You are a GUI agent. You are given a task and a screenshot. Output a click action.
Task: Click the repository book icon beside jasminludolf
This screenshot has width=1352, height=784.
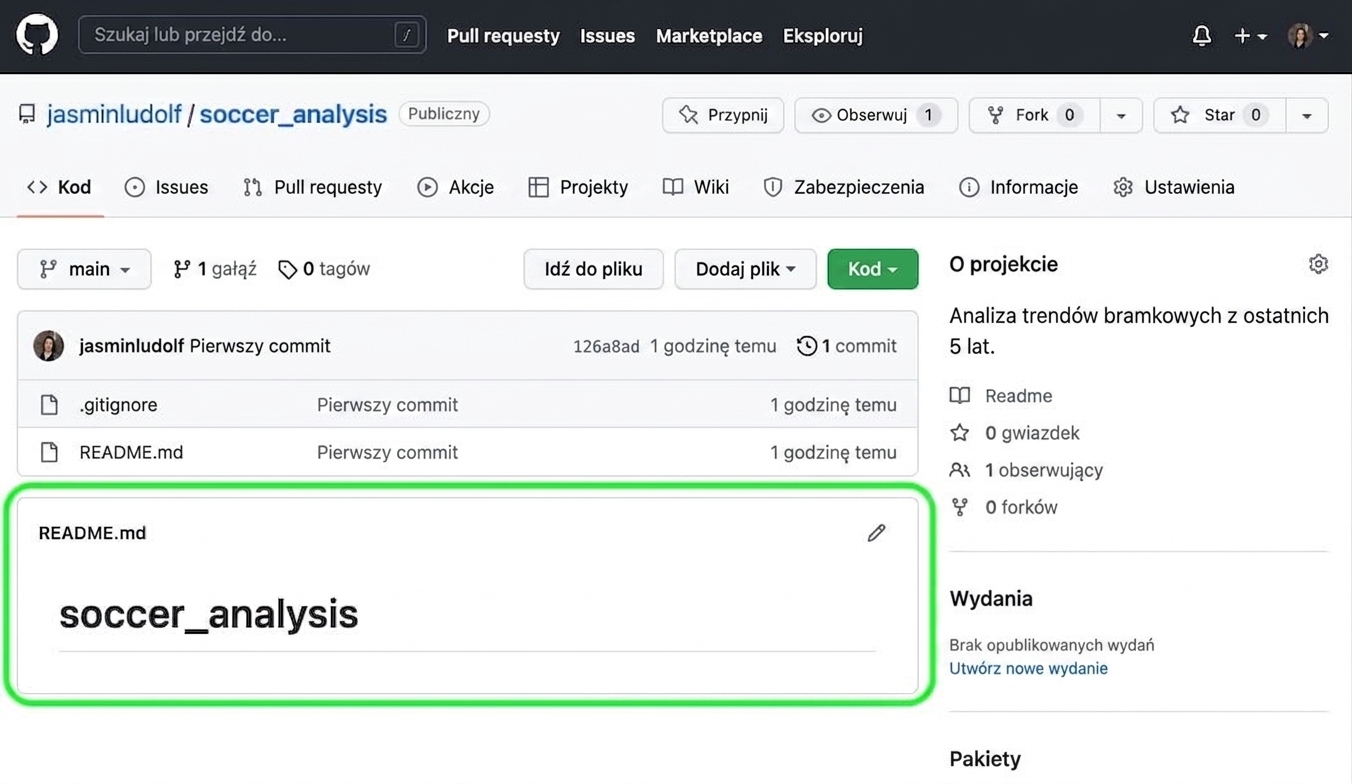pyautogui.click(x=27, y=114)
